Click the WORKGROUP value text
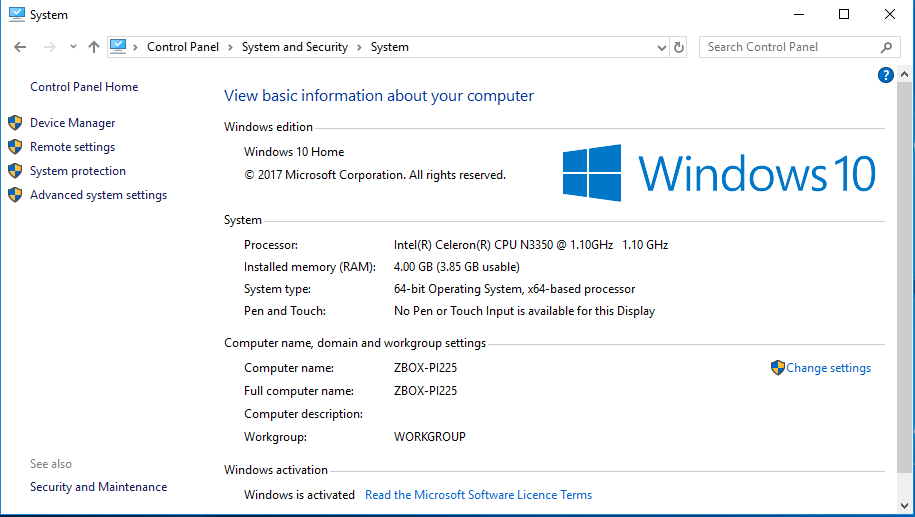This screenshot has height=517, width=915. pyautogui.click(x=429, y=437)
